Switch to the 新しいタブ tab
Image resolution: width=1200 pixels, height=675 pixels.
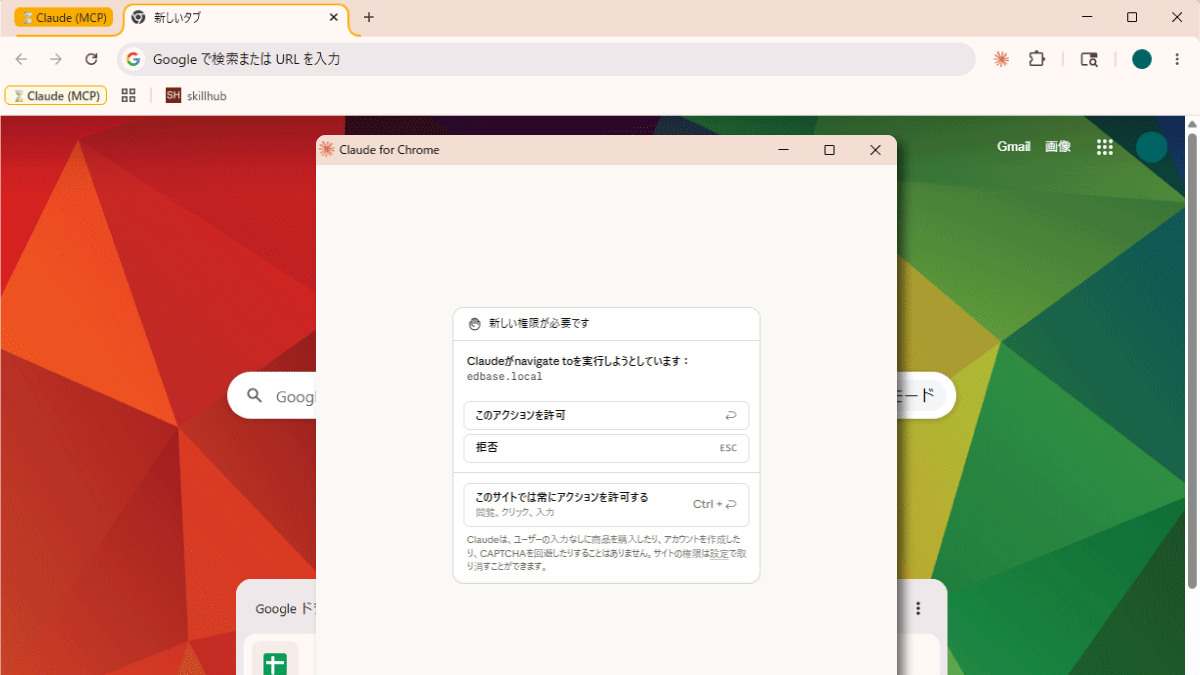235,18
